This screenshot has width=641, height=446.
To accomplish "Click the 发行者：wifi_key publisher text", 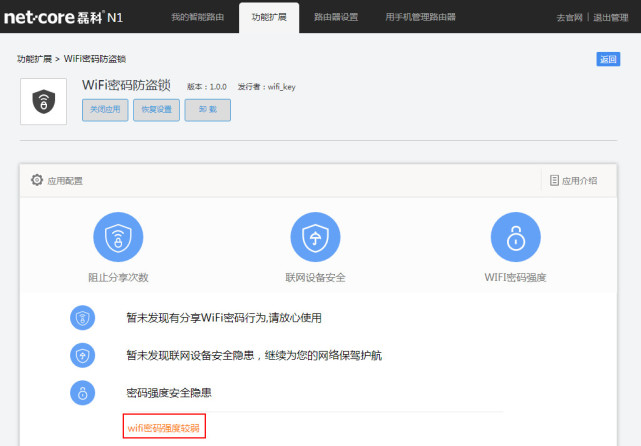I will 267,87.
